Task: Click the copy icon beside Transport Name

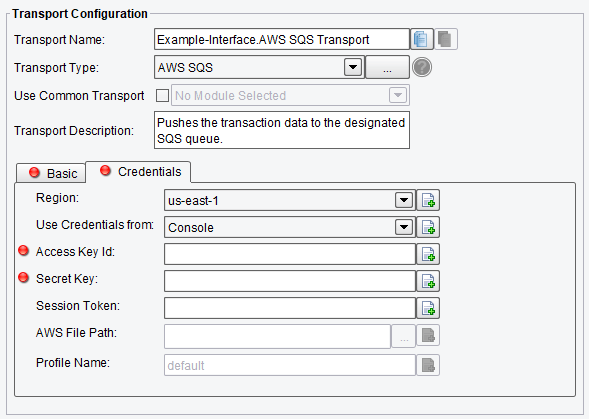Action: tap(421, 39)
